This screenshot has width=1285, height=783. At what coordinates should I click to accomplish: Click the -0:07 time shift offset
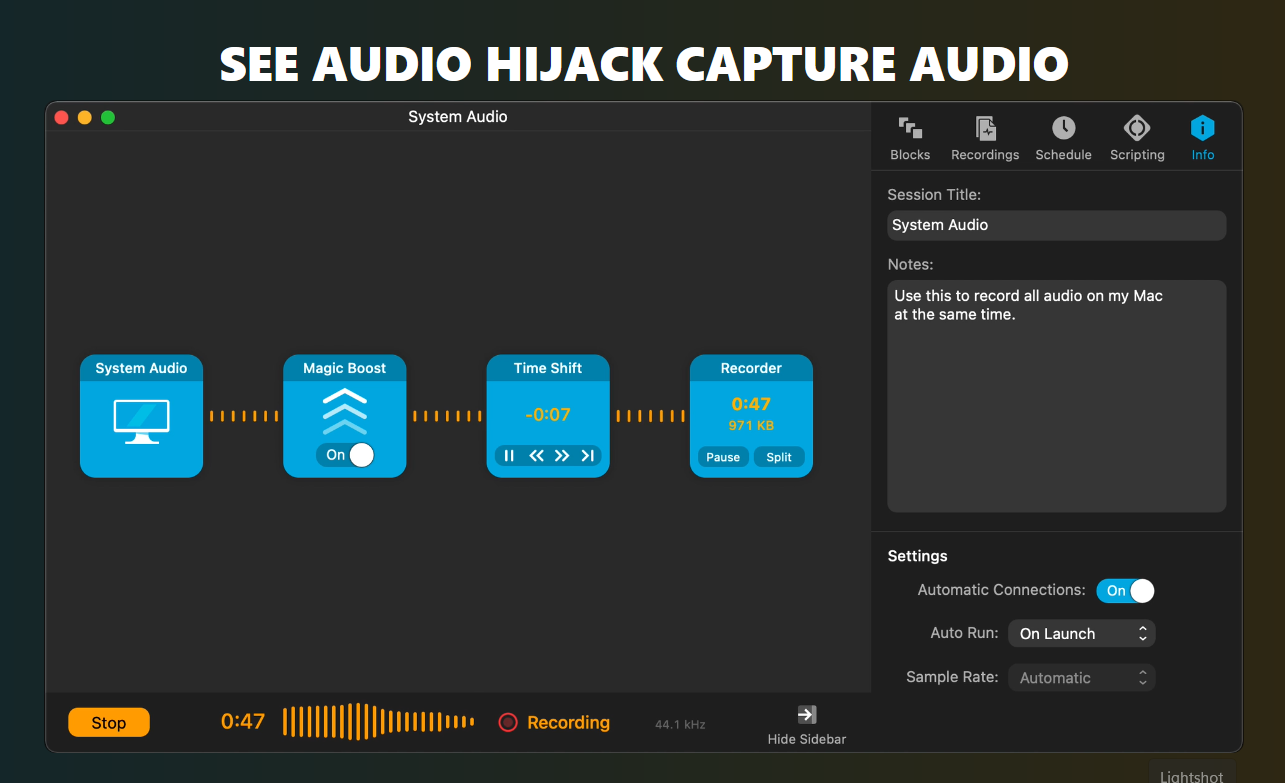click(548, 414)
